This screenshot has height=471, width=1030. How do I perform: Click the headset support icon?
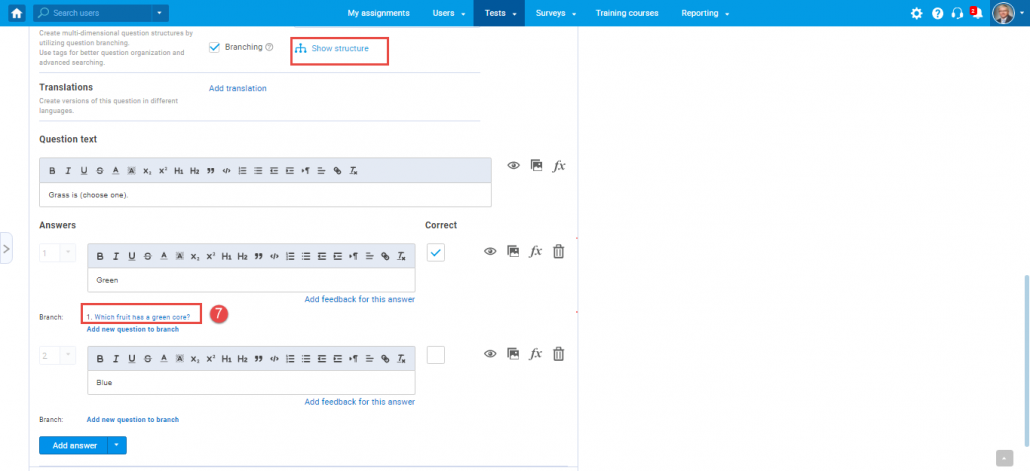[x=957, y=13]
